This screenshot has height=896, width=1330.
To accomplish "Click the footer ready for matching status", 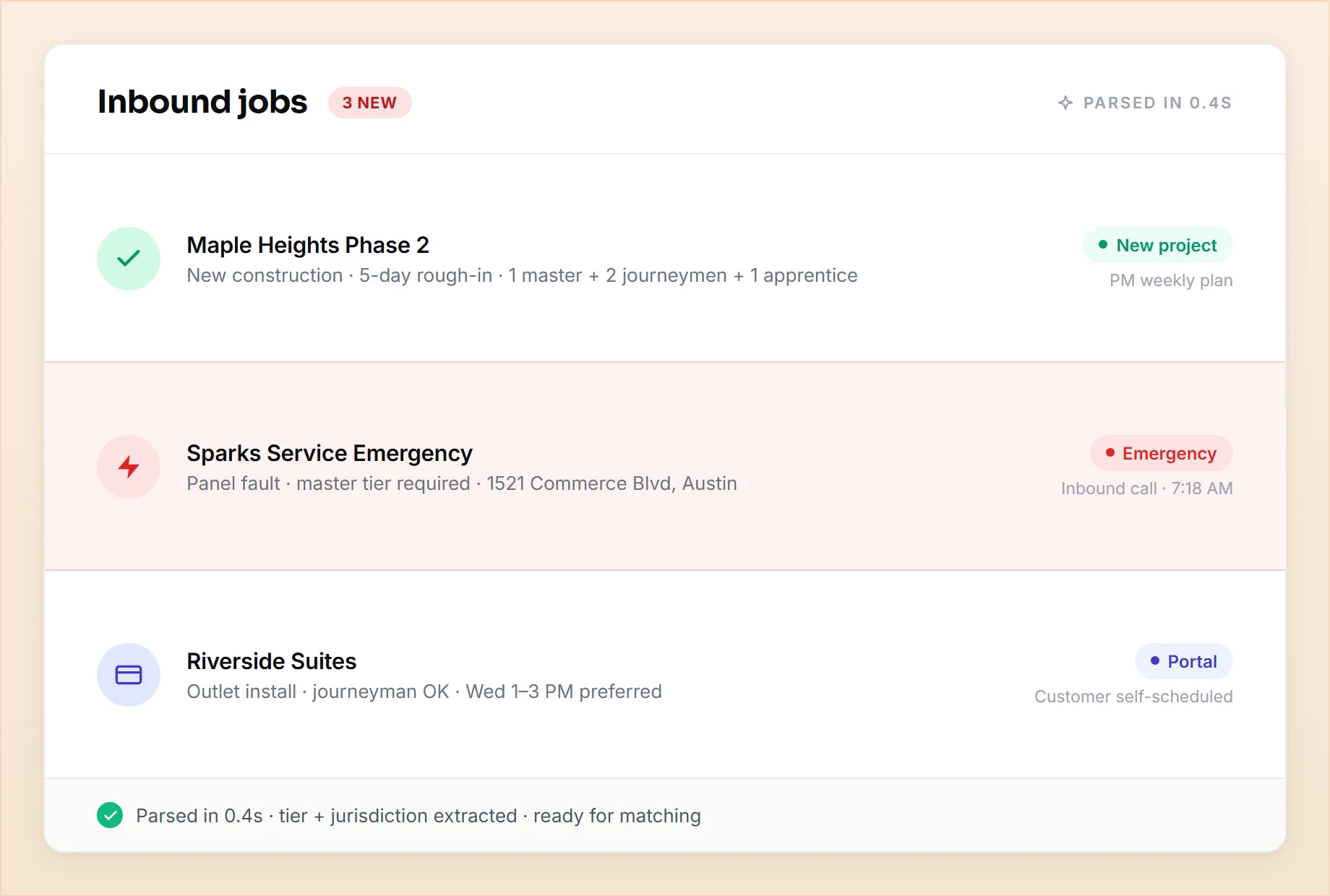I will pos(419,816).
